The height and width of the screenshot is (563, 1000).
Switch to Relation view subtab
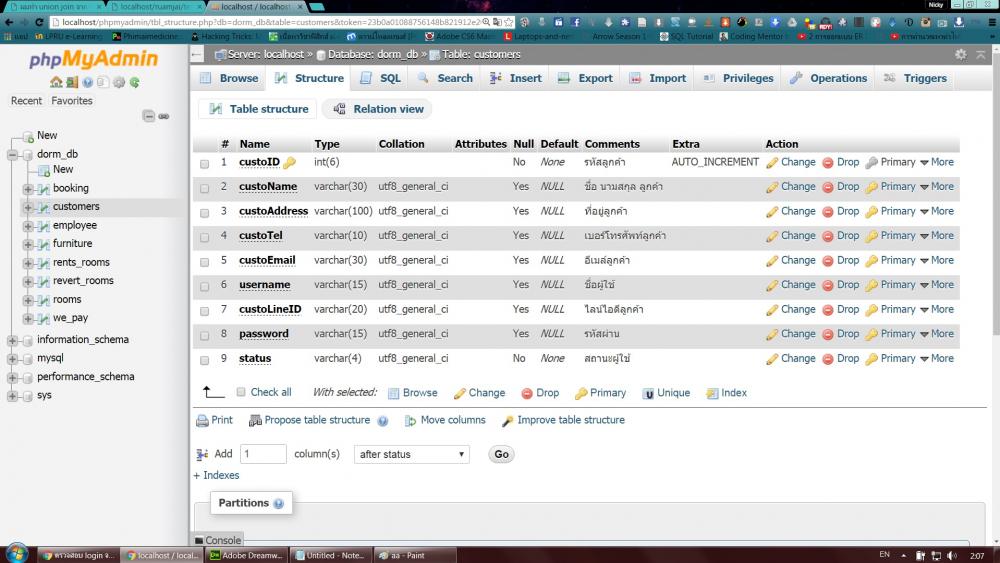tap(379, 109)
